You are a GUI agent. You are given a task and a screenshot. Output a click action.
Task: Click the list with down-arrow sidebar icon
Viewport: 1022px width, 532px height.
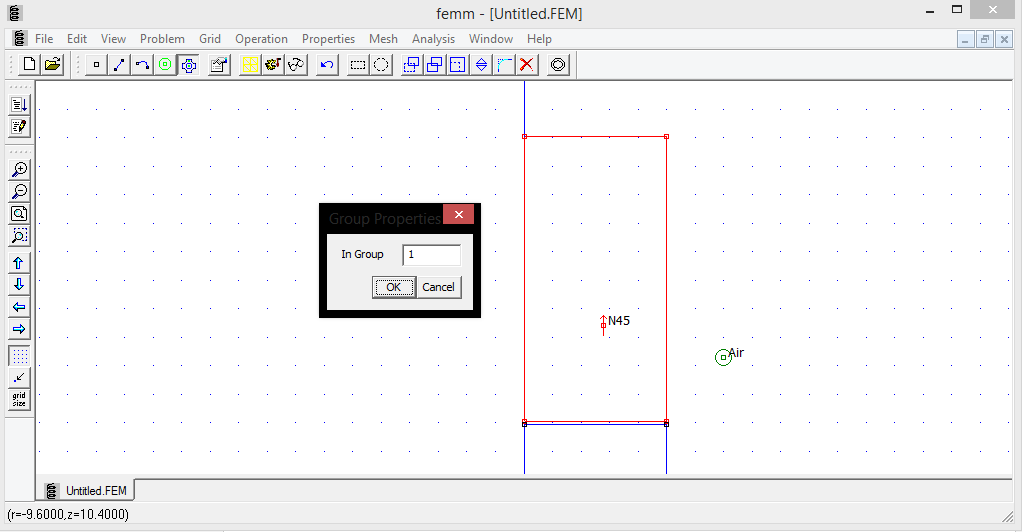point(19,104)
